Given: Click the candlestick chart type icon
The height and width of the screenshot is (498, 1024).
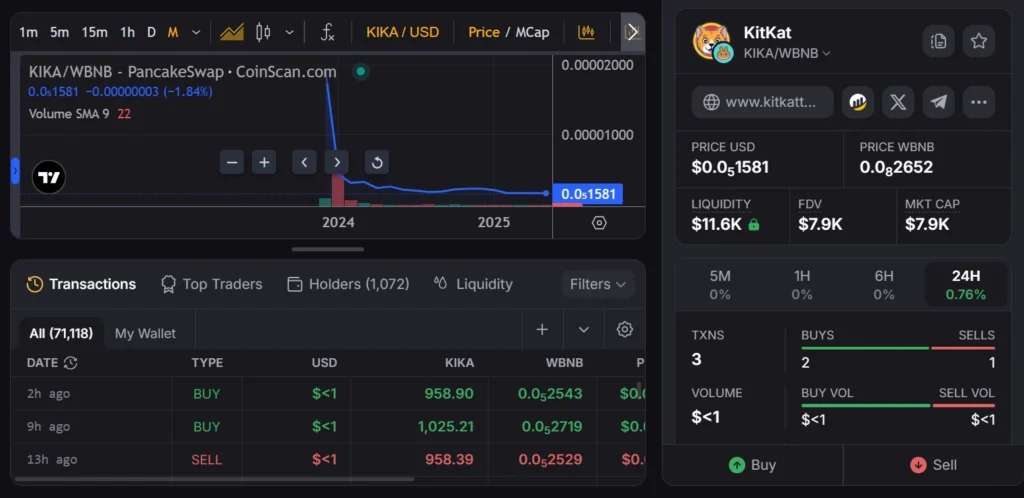Looking at the screenshot, I should click(x=263, y=32).
